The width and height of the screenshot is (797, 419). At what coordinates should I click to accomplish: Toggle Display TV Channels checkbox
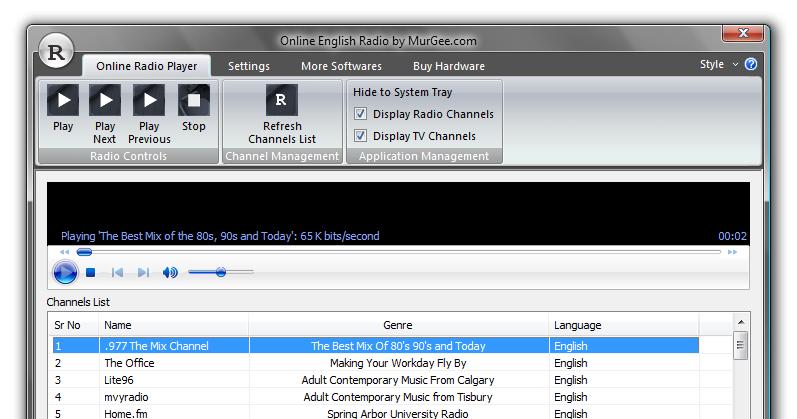click(361, 136)
